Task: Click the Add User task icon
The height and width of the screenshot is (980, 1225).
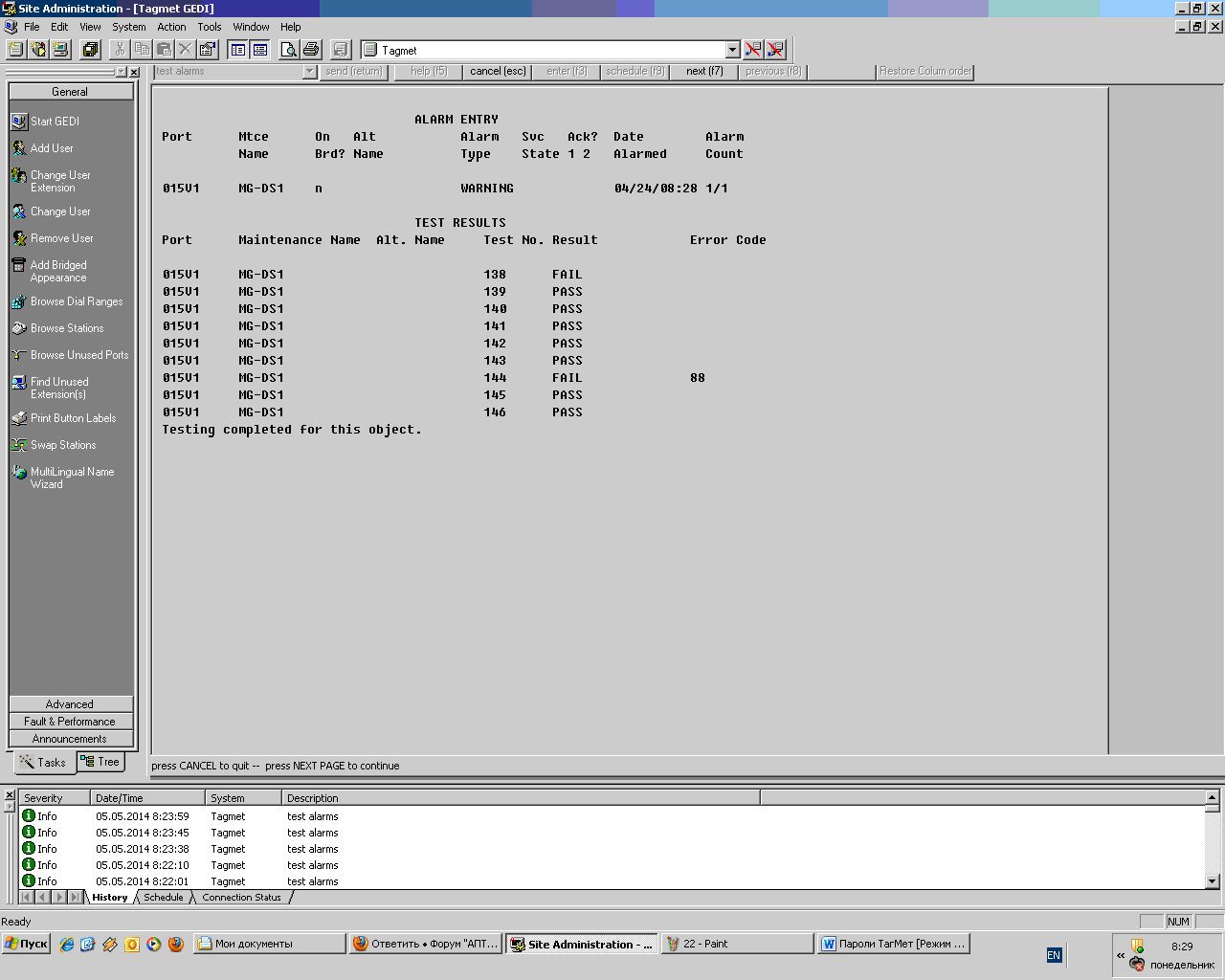Action: 19,148
